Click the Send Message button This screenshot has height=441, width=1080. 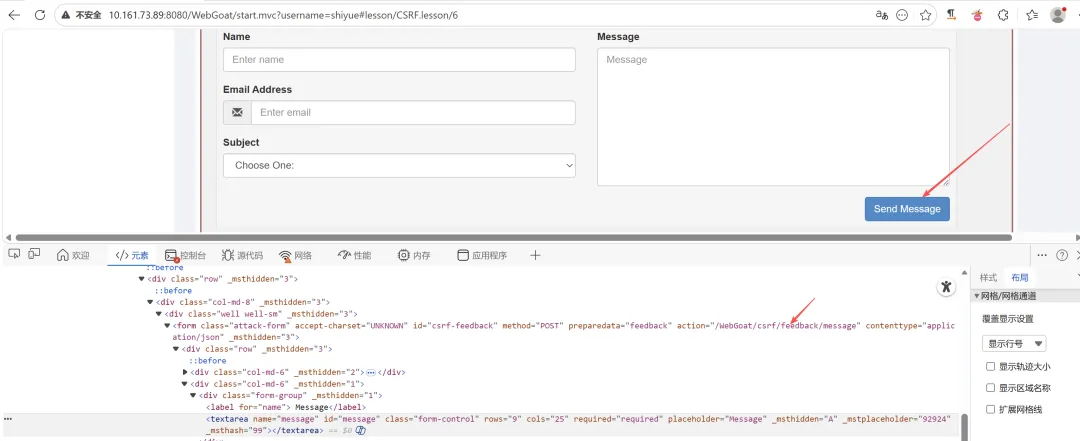907,209
